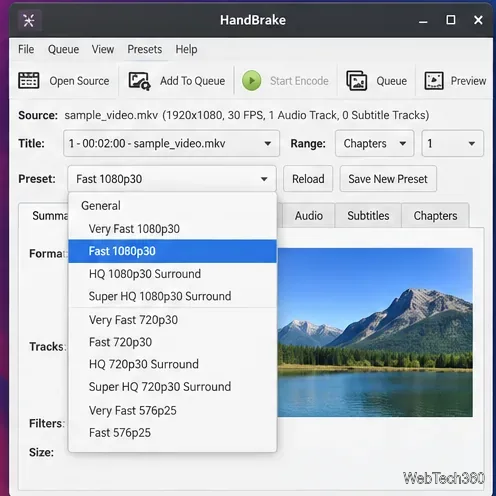Close the HandBrake window
The width and height of the screenshot is (496, 496).
click(x=478, y=20)
